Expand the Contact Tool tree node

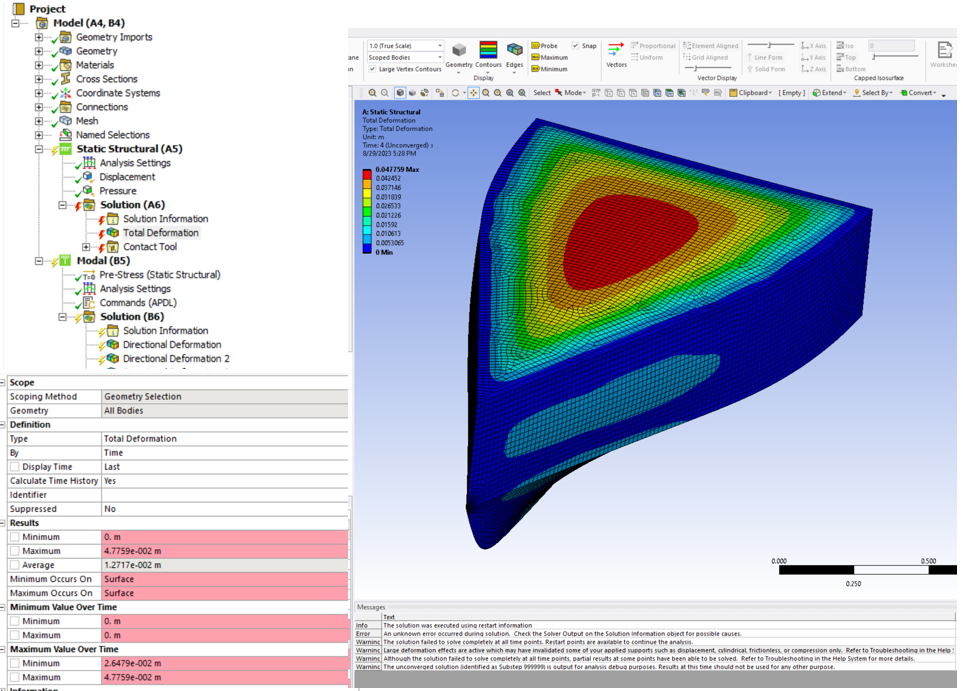86,247
